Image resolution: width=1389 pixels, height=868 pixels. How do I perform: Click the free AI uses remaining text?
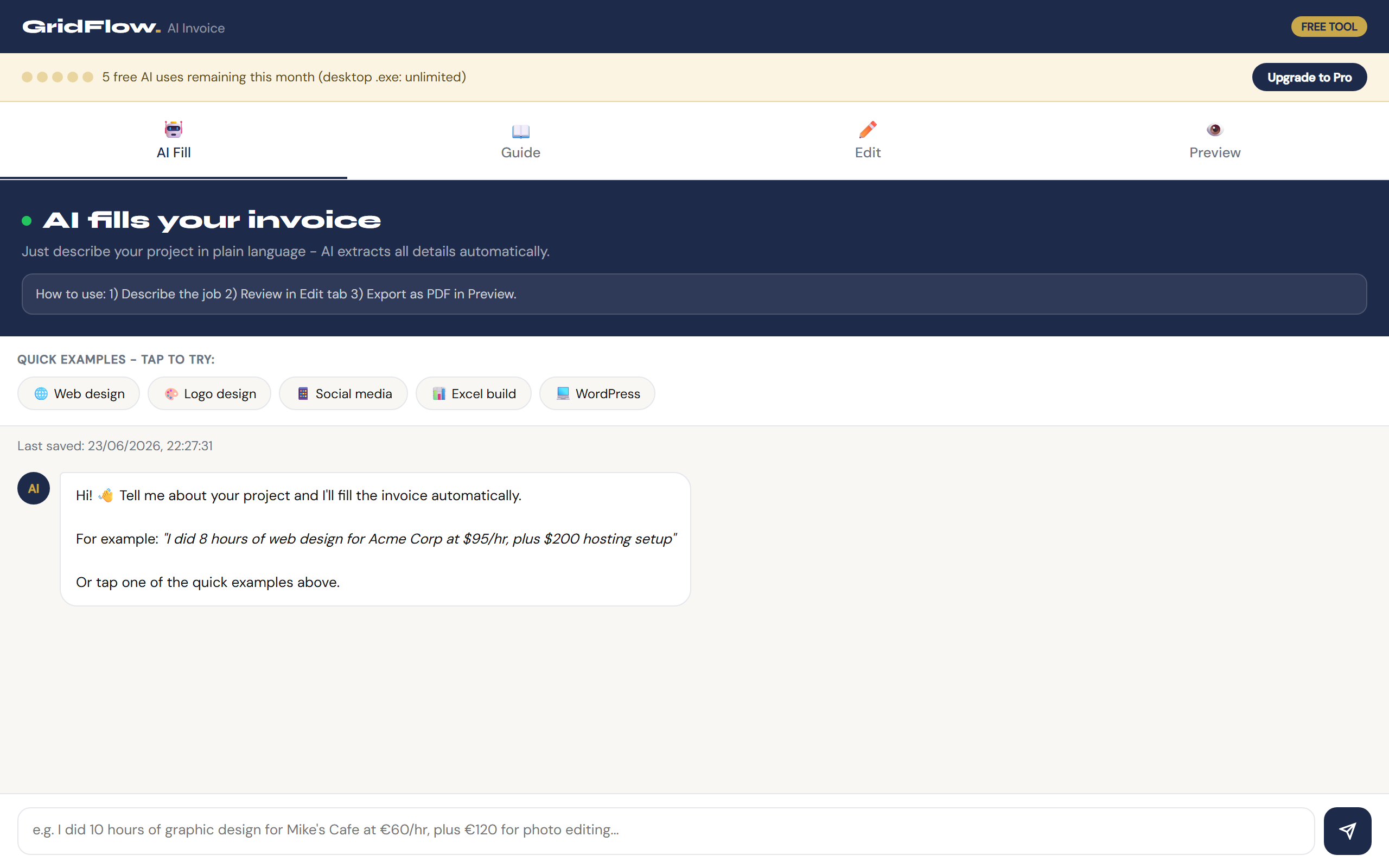[x=284, y=77]
